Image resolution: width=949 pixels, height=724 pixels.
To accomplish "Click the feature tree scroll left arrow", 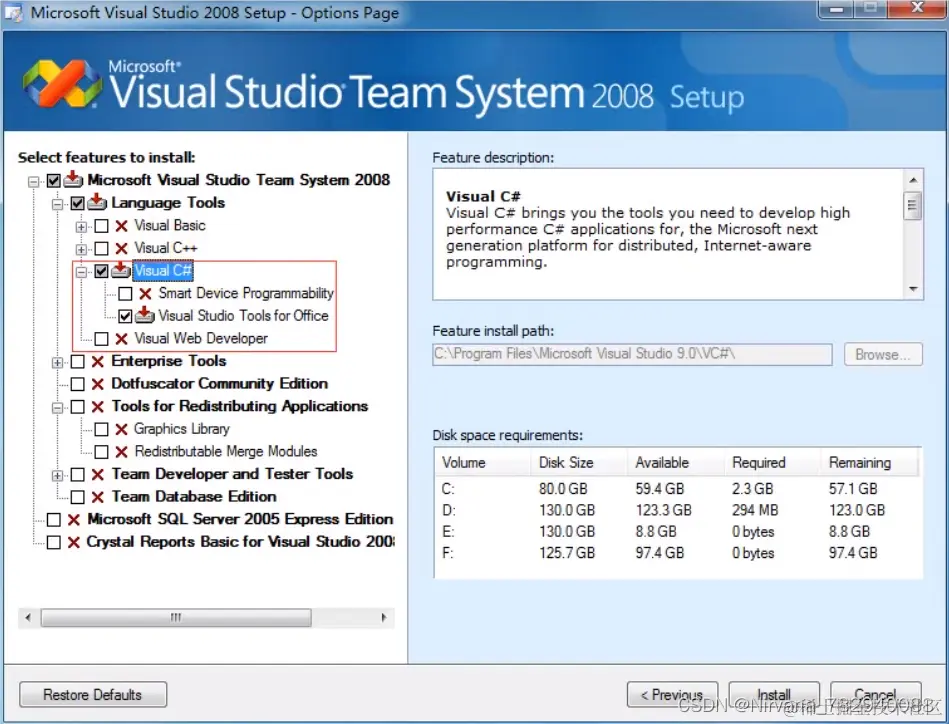I will [28, 617].
